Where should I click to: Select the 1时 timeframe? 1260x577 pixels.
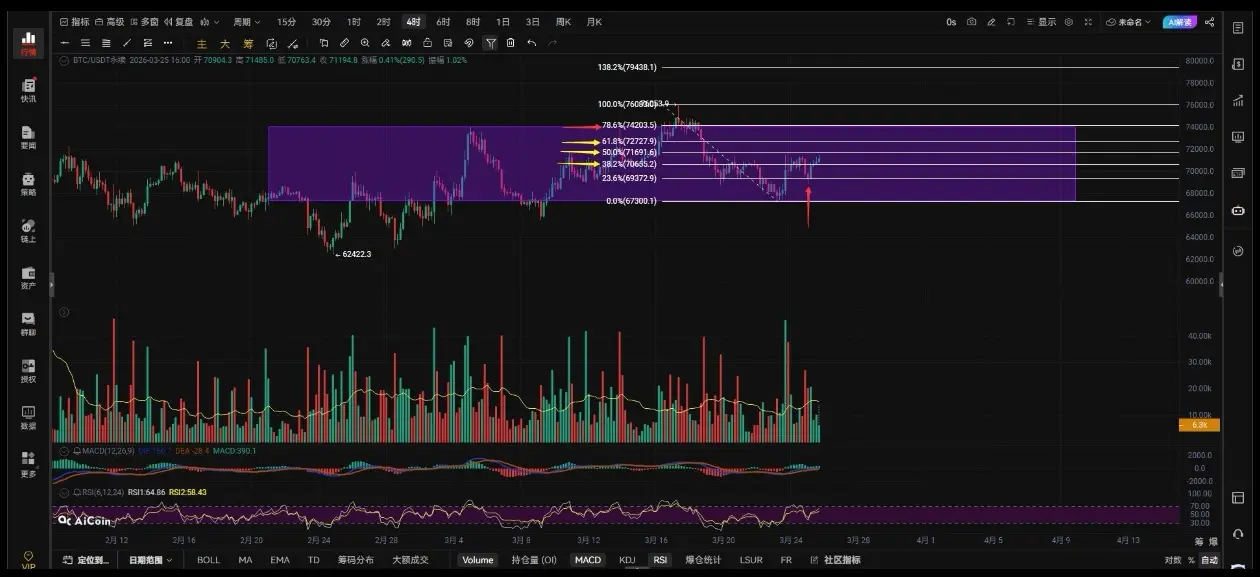[354, 21]
